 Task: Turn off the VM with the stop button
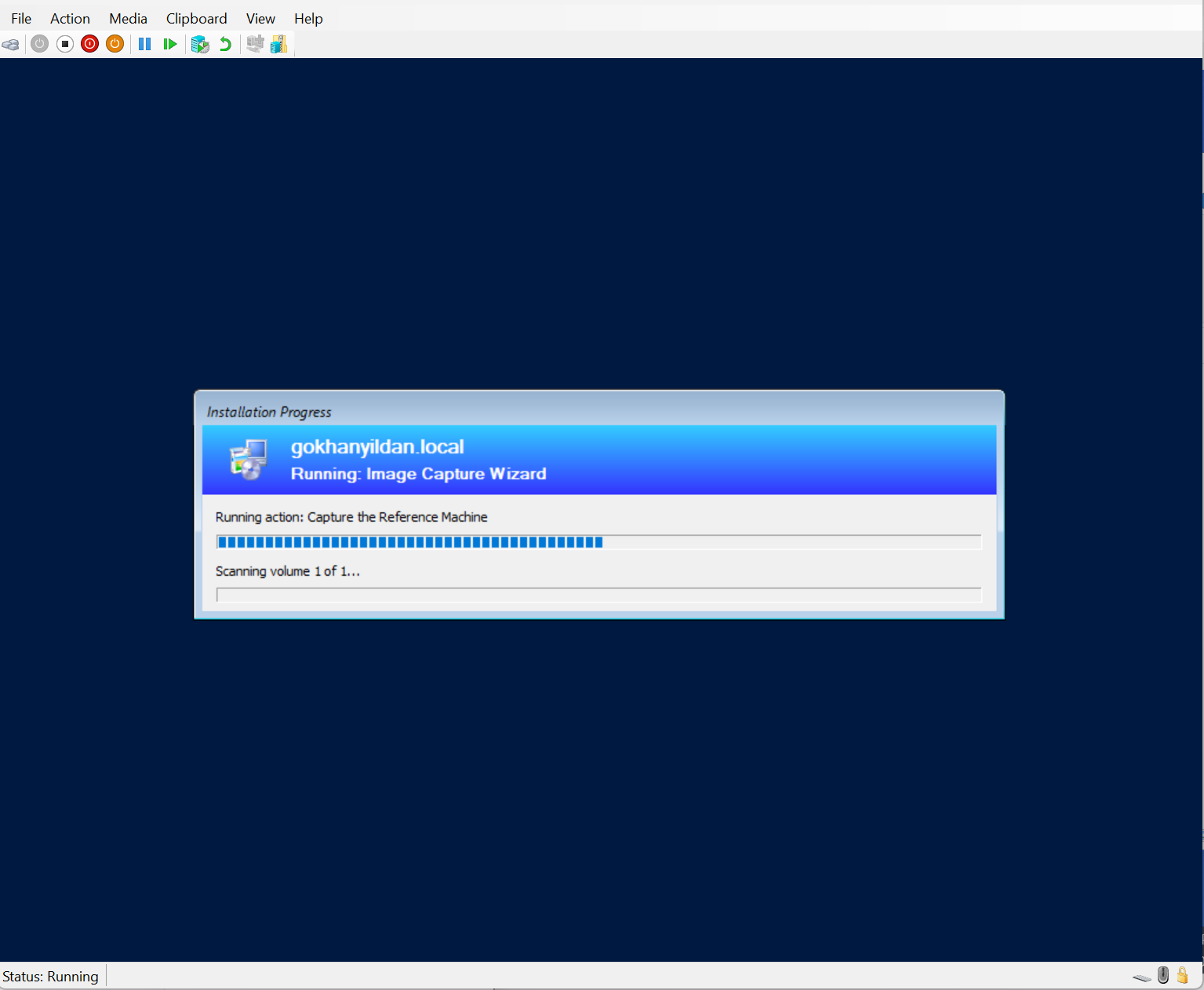pyautogui.click(x=65, y=44)
